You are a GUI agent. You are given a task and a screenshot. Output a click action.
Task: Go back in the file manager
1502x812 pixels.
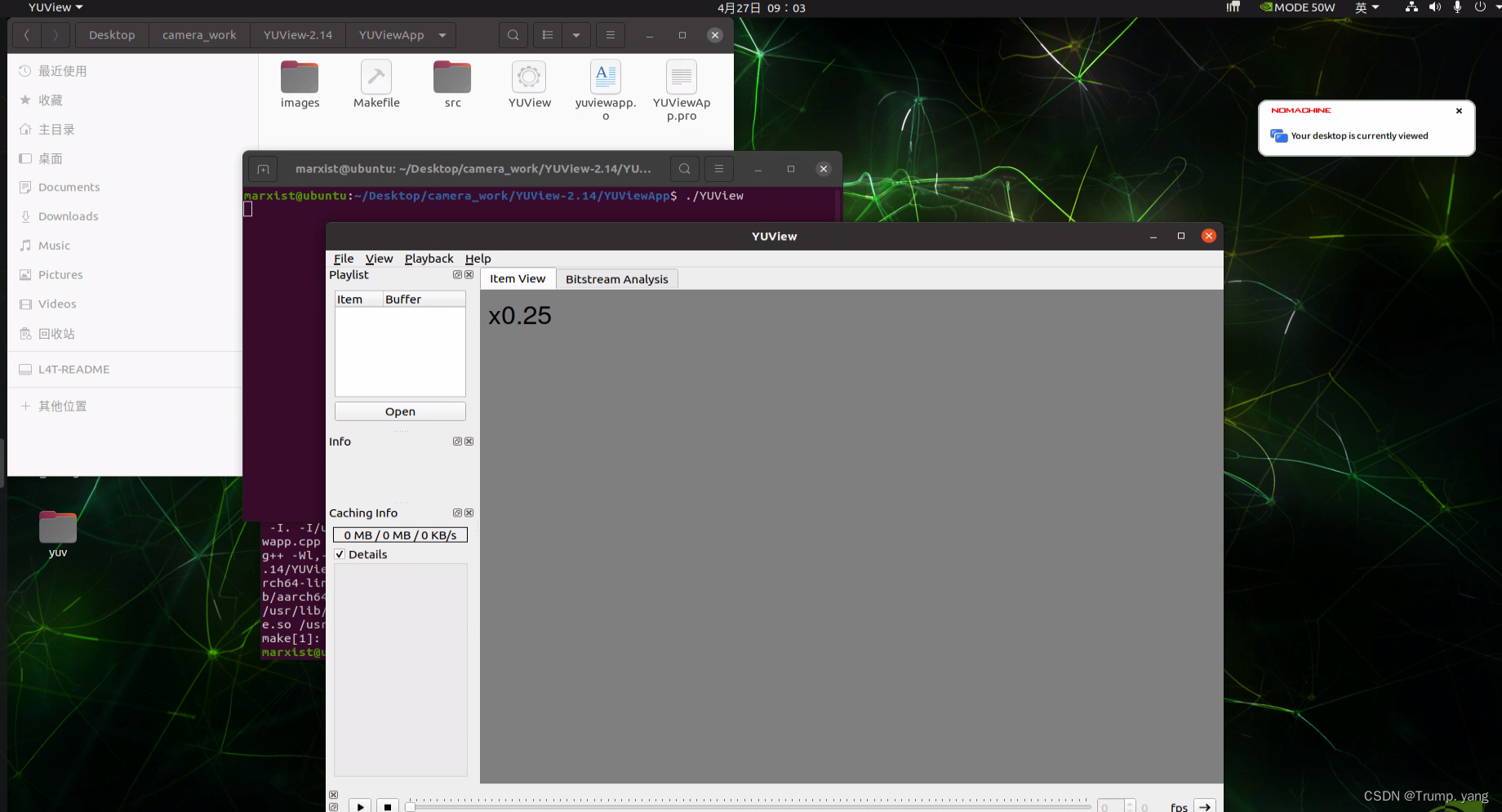point(27,35)
